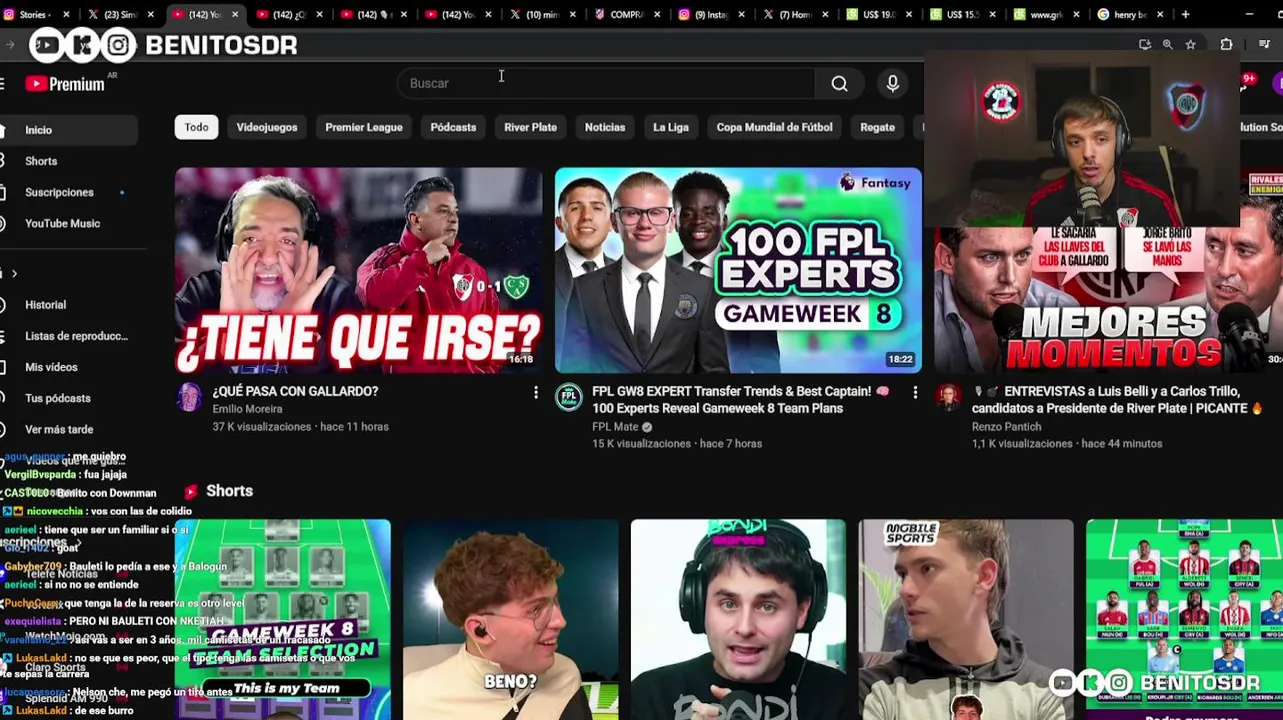Open the Stories Instagram browser tab
The width and height of the screenshot is (1283, 720).
28,15
